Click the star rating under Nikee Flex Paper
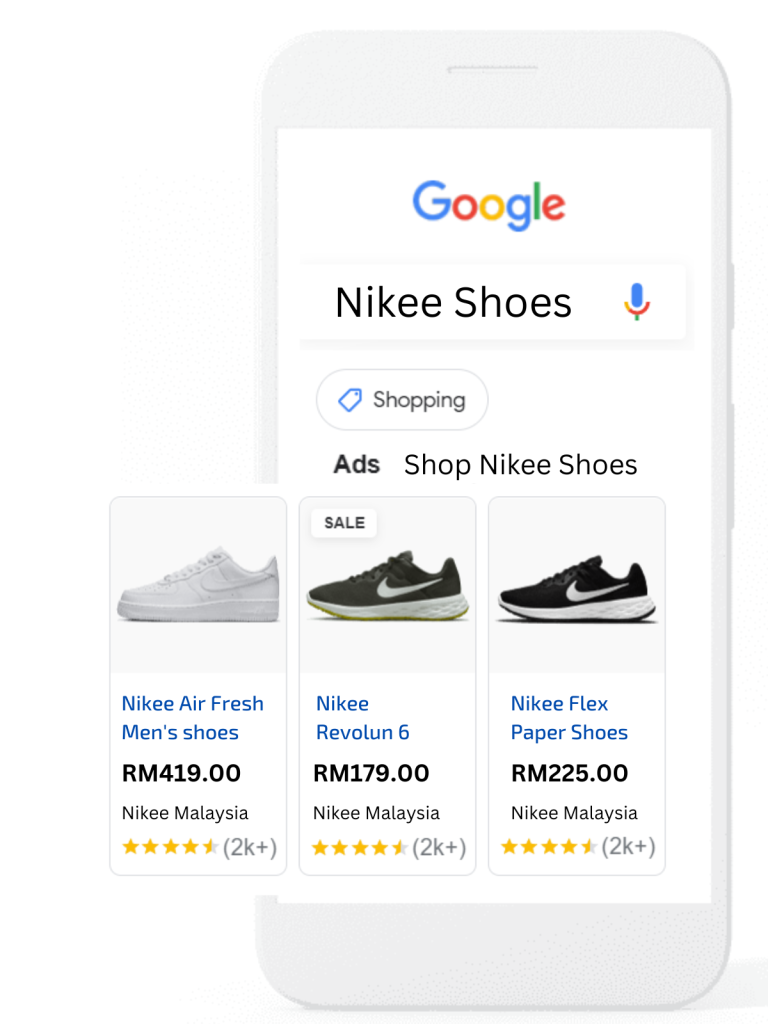768x1024 pixels. (549, 847)
